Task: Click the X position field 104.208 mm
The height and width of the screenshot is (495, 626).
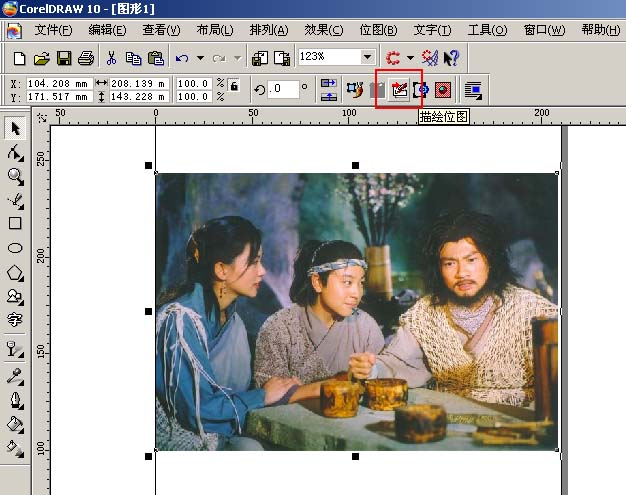Action: point(60,83)
